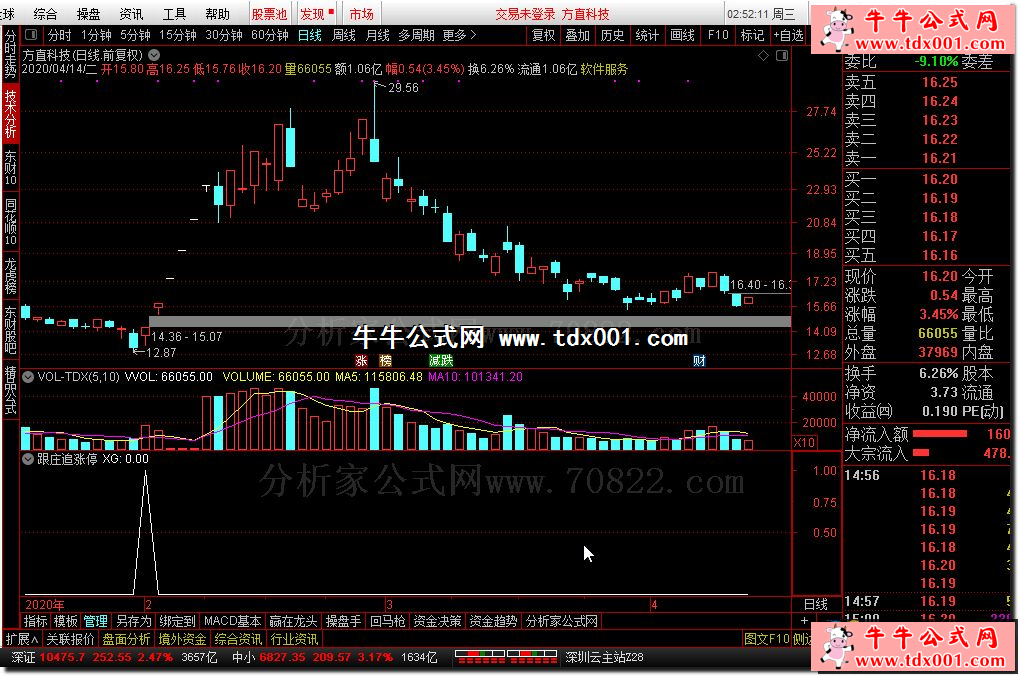Click the 指标 indicator tab
Screen dimensions: 1020x676
[35, 621]
